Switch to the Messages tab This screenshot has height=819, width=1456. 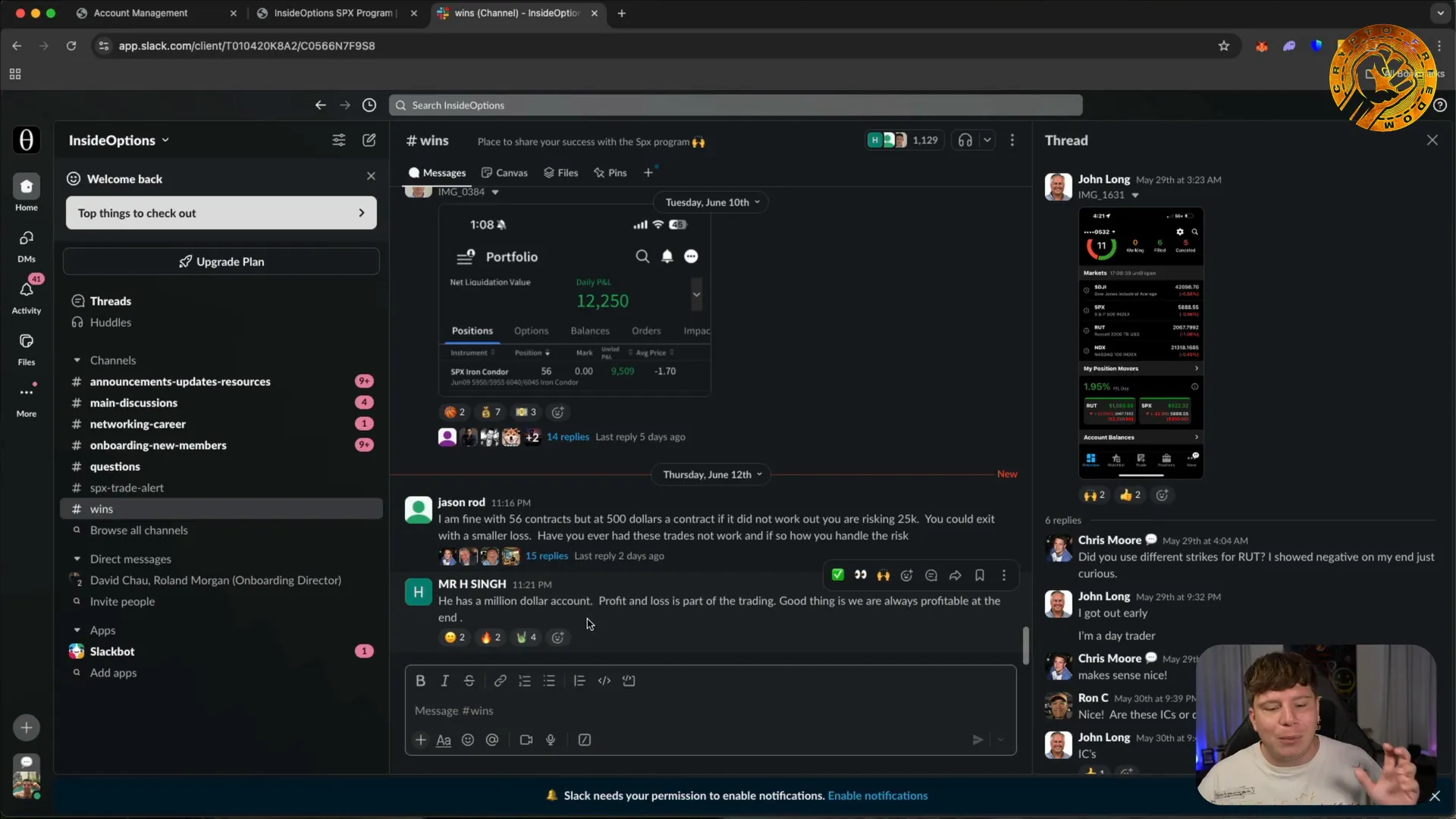point(437,173)
